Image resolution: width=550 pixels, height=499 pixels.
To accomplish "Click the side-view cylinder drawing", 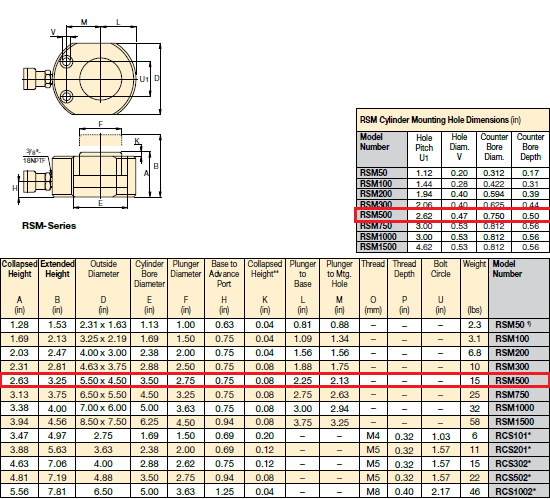I will click(90, 166).
